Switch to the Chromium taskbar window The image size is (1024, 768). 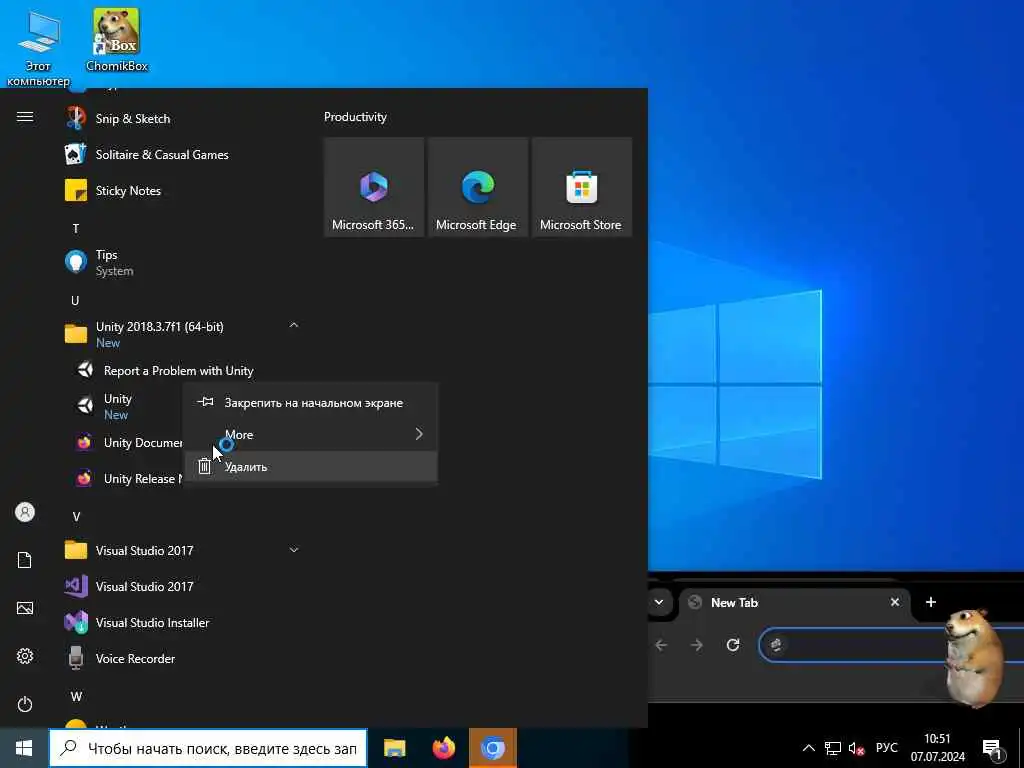point(493,748)
